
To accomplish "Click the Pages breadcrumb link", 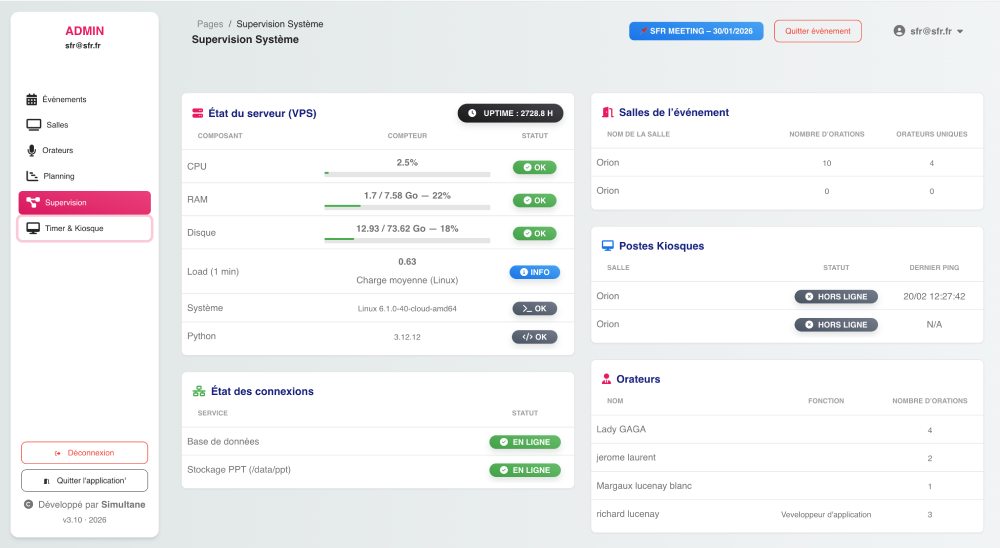I will pyautogui.click(x=210, y=24).
